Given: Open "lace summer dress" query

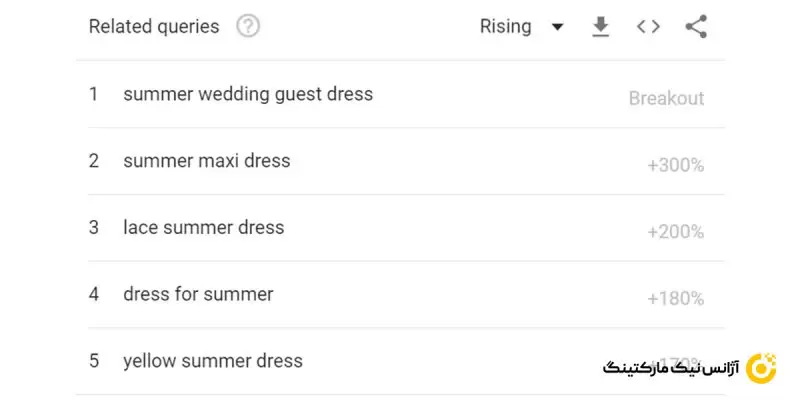Looking at the screenshot, I should pyautogui.click(x=203, y=228).
